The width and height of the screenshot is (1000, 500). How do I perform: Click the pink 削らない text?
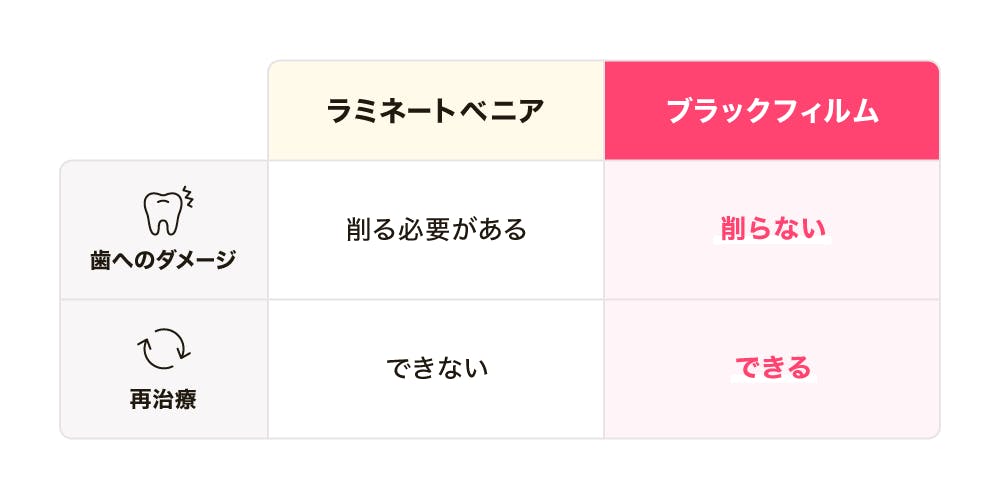tap(773, 229)
